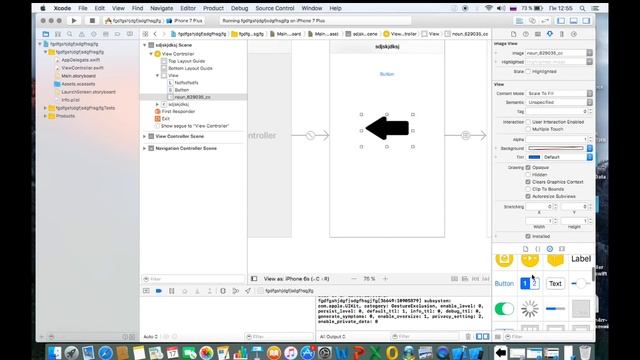Click the Pause execution icon in debug bar
This screenshot has width=640, height=360.
(172, 291)
